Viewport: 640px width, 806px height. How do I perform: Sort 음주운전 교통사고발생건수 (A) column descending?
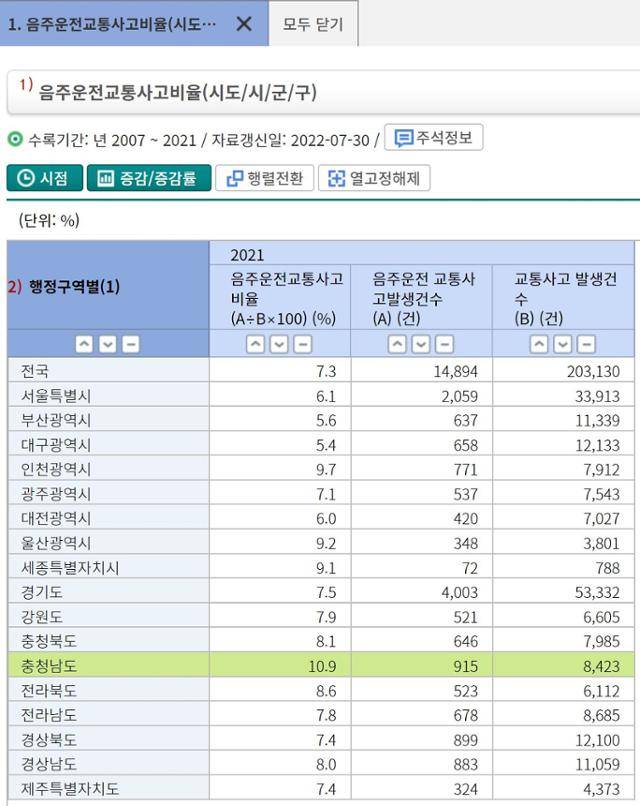[x=421, y=344]
